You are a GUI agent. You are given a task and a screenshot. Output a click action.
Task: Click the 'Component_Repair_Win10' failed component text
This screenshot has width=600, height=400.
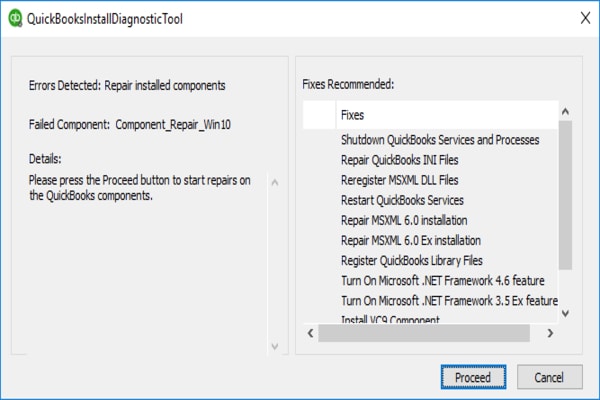(x=173, y=124)
